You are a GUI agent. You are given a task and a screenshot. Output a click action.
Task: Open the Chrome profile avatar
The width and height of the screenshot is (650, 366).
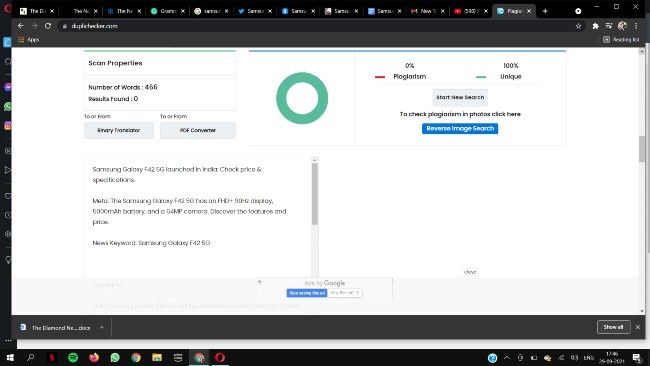coord(622,26)
